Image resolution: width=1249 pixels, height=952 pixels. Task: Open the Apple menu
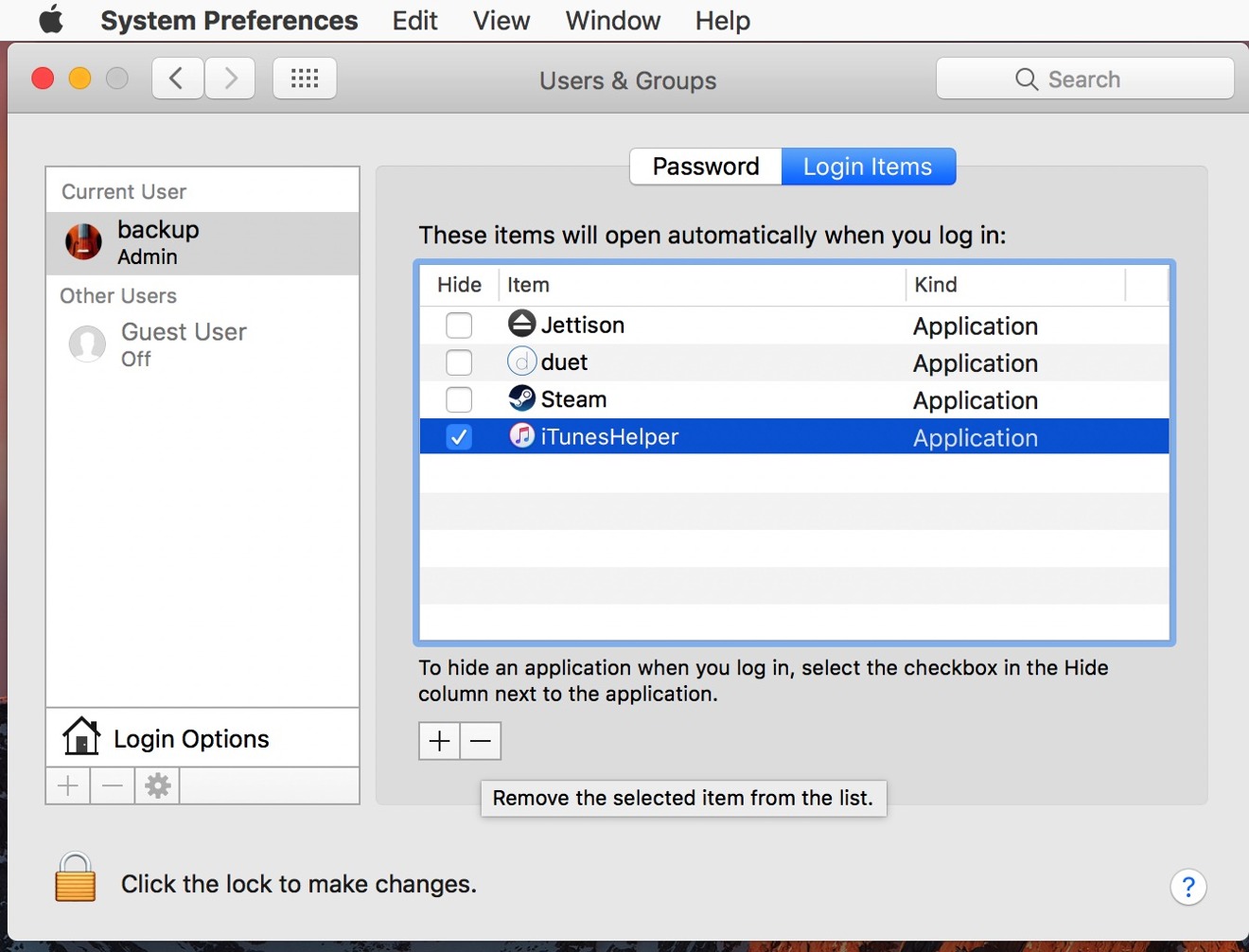[51, 20]
